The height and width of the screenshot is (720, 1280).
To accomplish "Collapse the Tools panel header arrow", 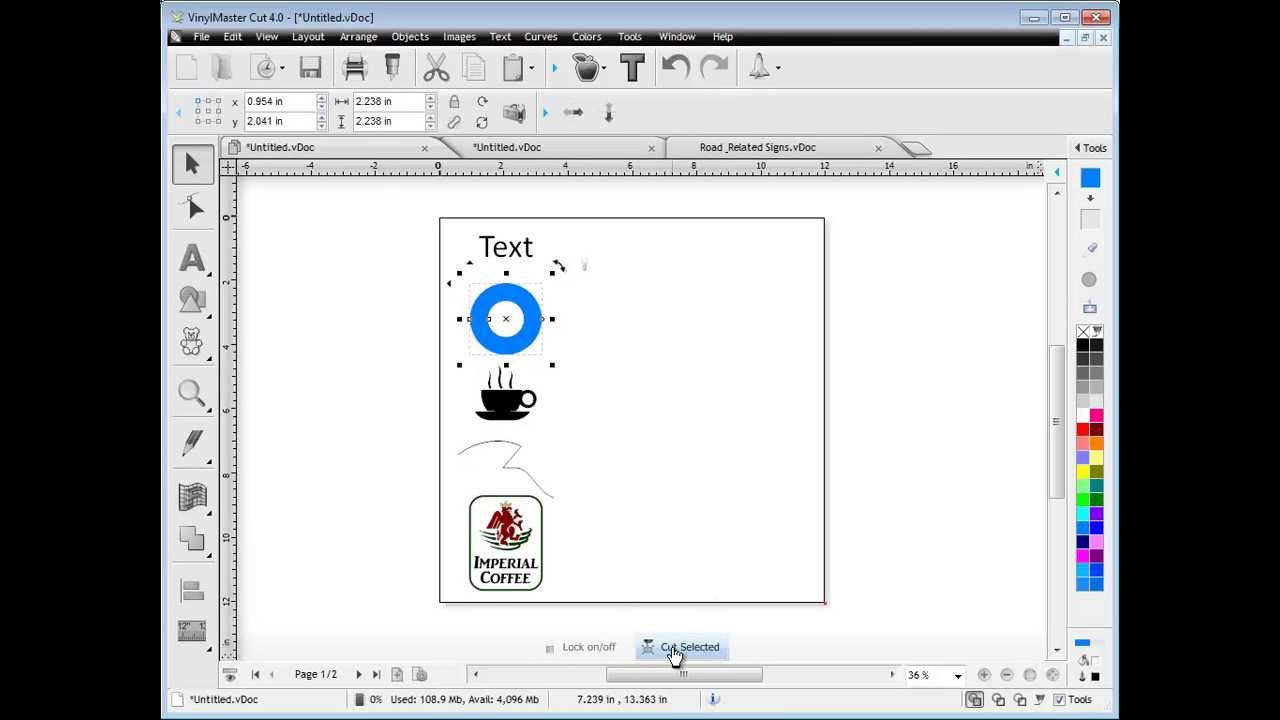I will (x=1078, y=148).
